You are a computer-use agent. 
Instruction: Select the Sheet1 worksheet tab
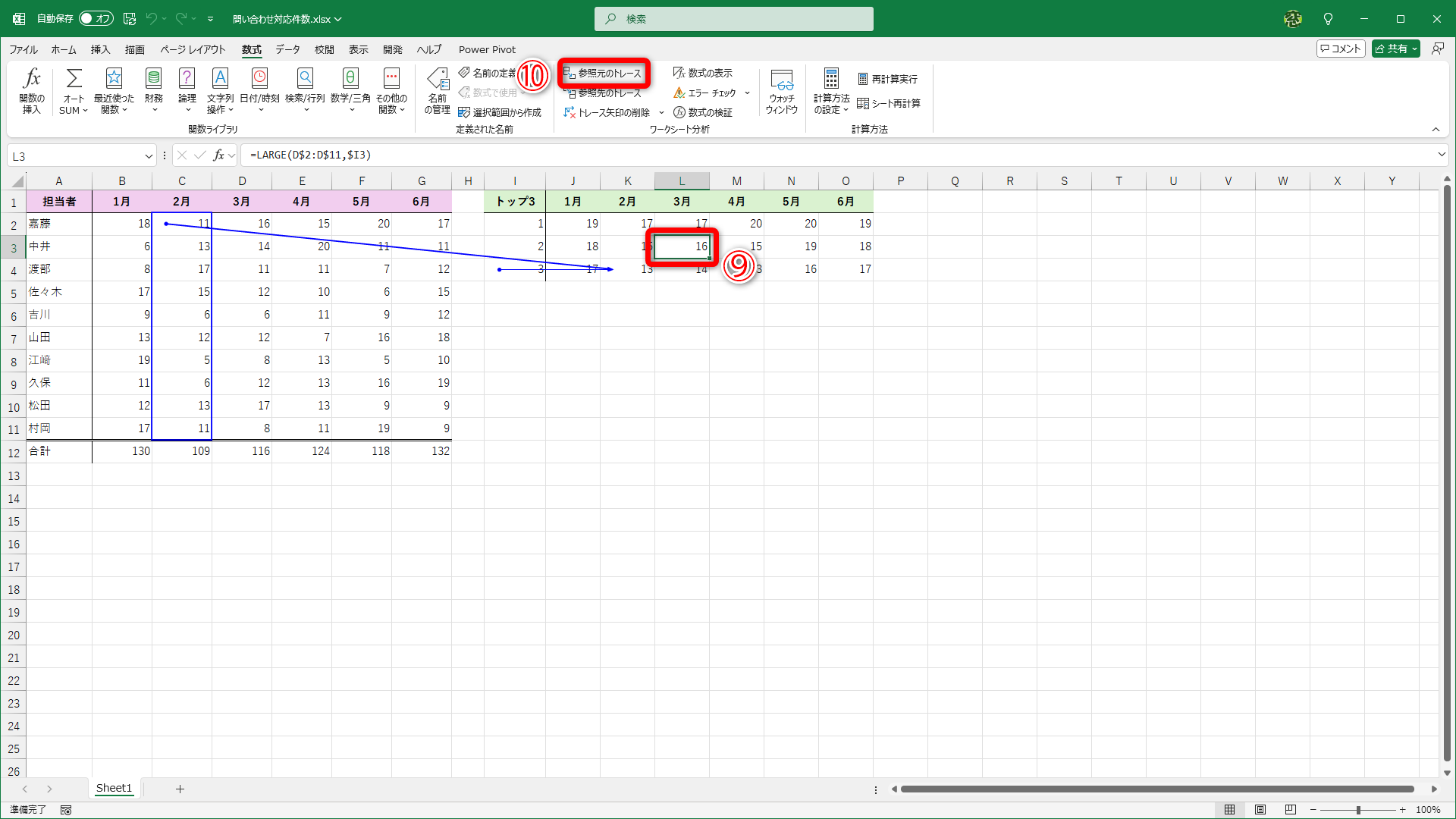[x=114, y=789]
